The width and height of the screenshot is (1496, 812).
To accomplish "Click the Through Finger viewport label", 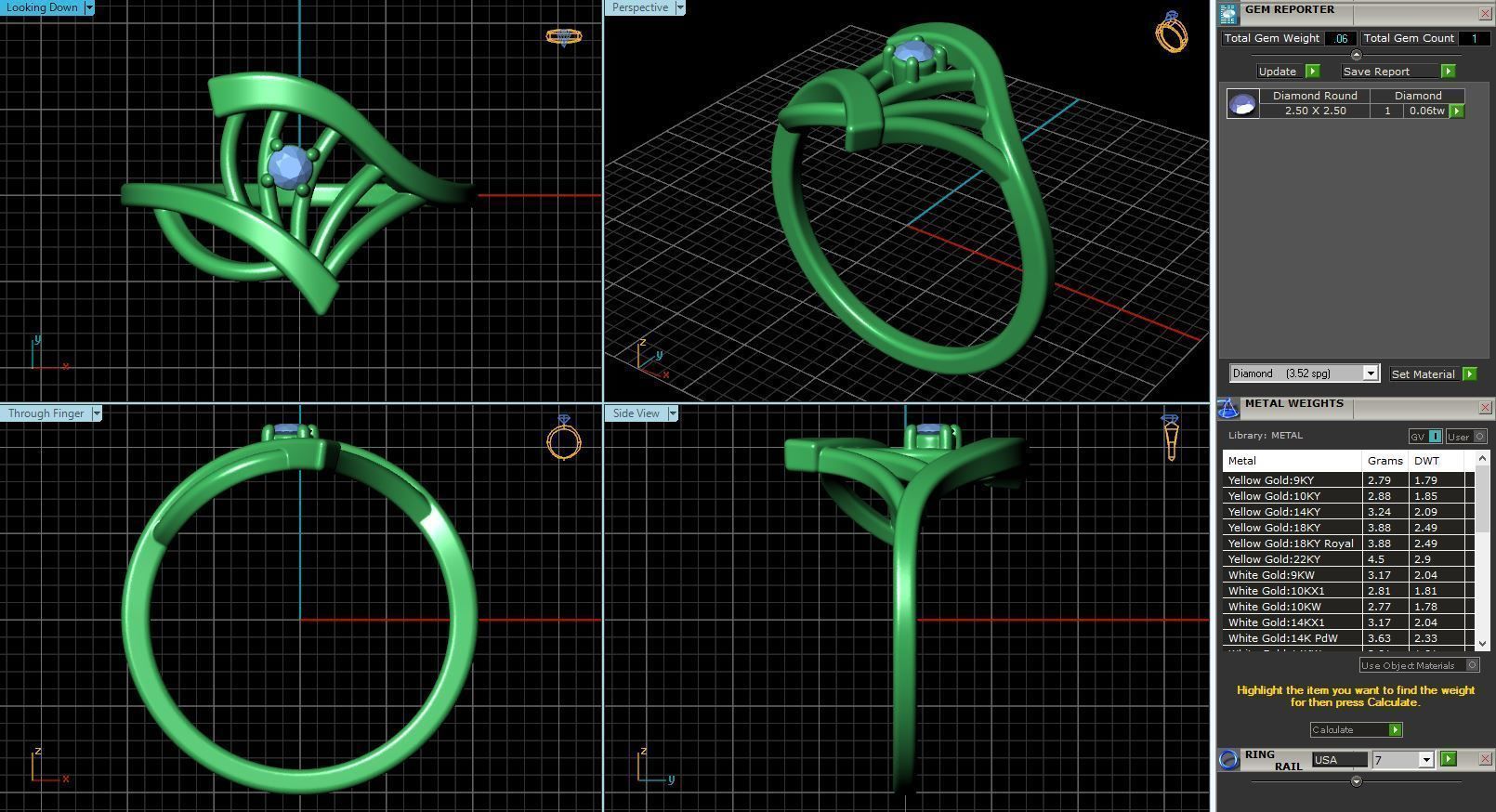I will pos(46,413).
